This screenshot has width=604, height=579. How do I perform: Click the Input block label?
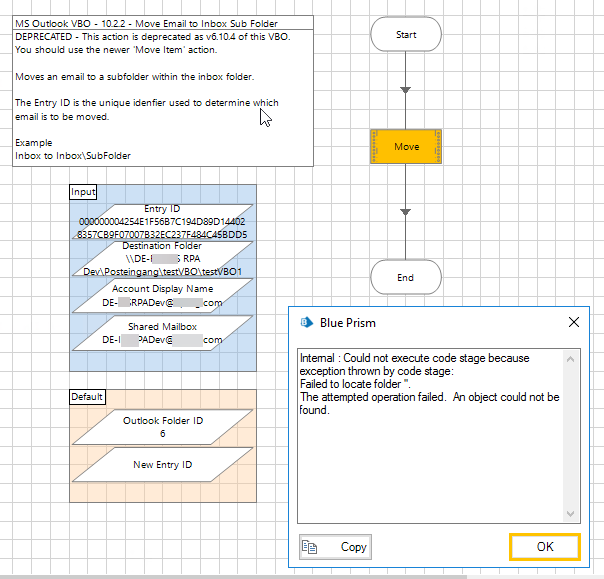(x=83, y=192)
